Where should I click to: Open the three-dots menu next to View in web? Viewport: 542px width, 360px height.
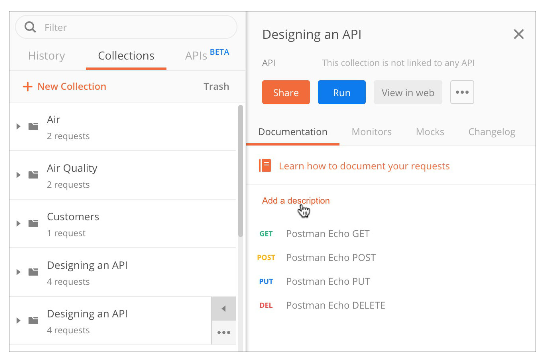(x=462, y=92)
